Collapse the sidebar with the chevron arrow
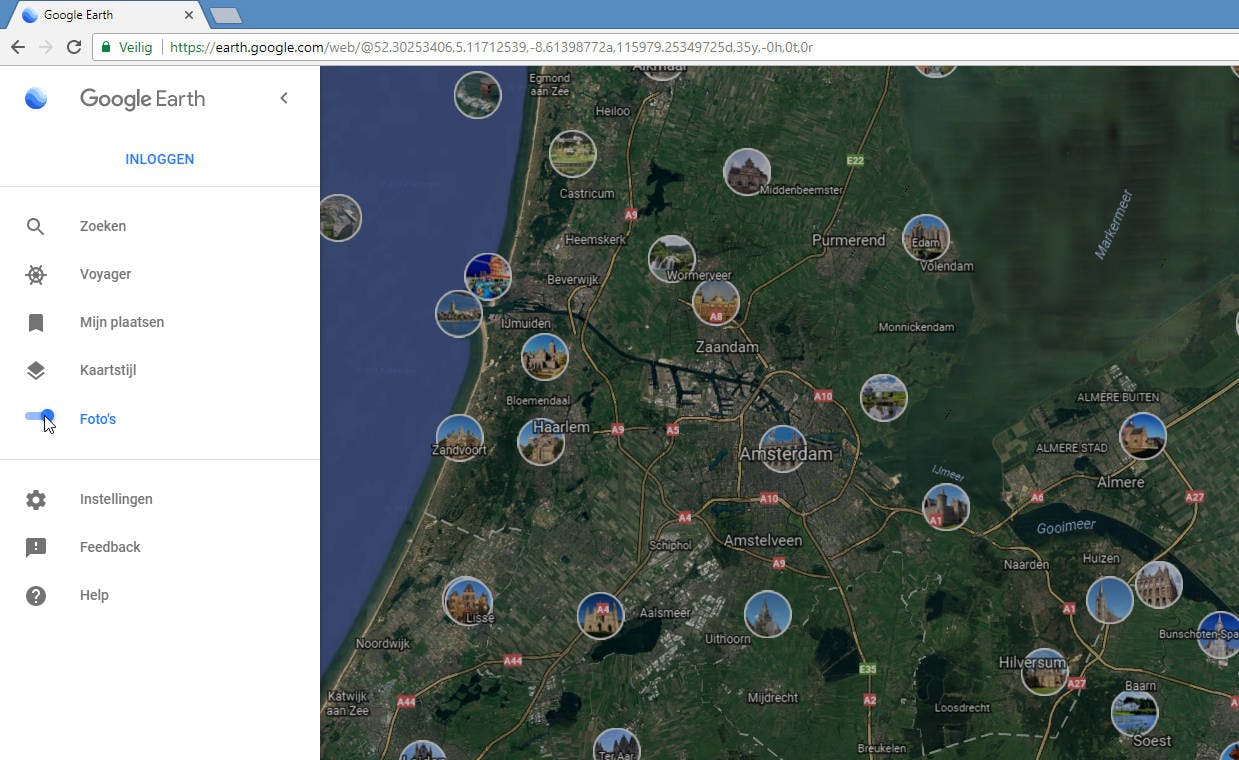The height and width of the screenshot is (760, 1239). click(284, 98)
